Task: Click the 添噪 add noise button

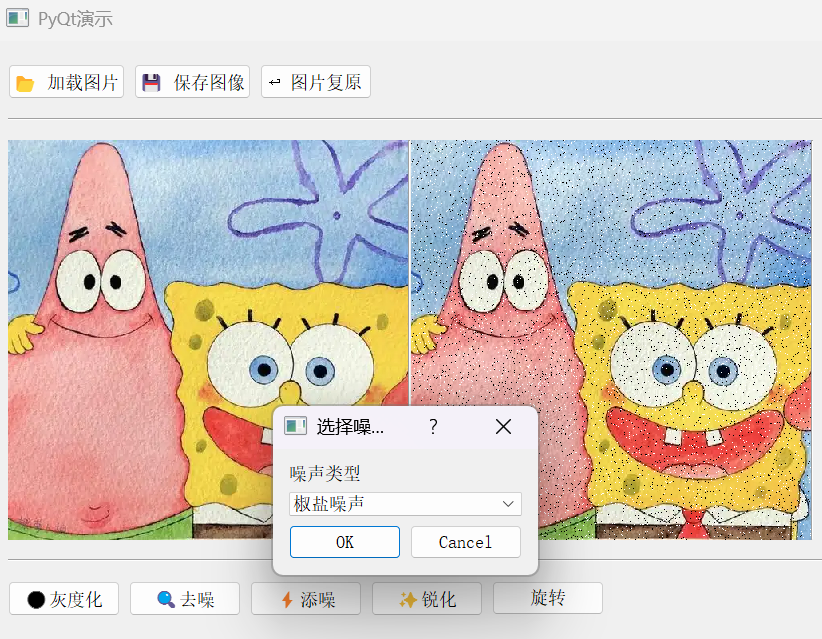Action: pyautogui.click(x=306, y=599)
